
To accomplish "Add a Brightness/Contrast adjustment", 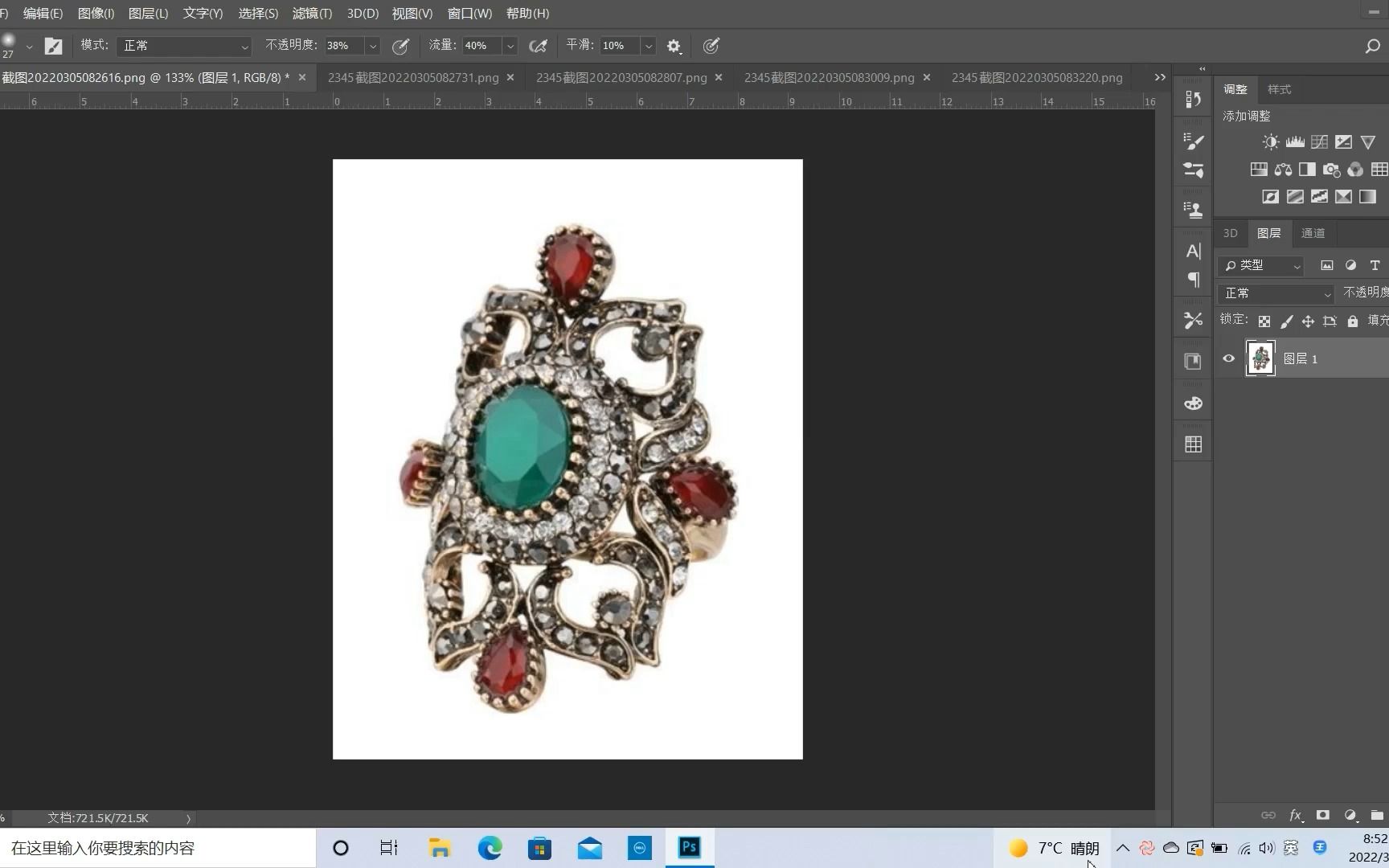I will tap(1270, 142).
